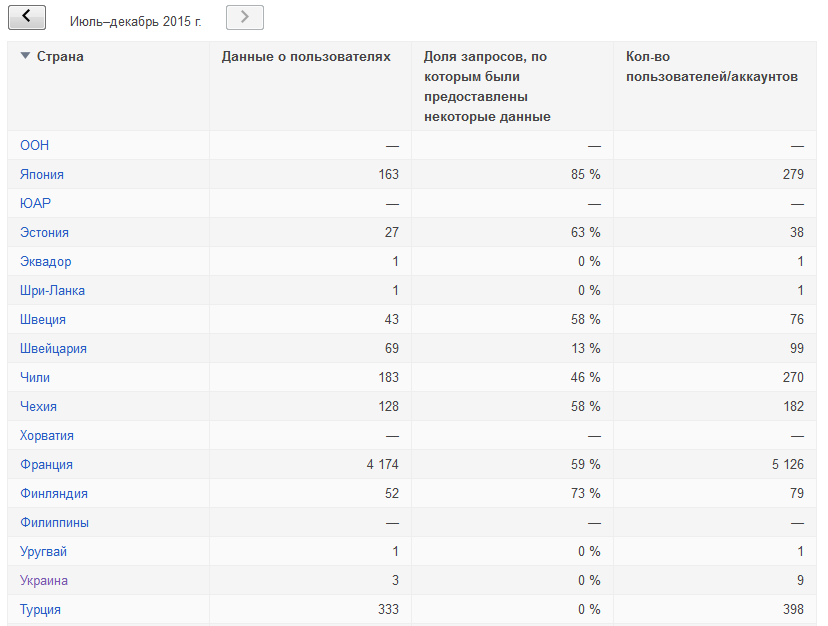
Task: Open the Чили link
Action: 35,377
